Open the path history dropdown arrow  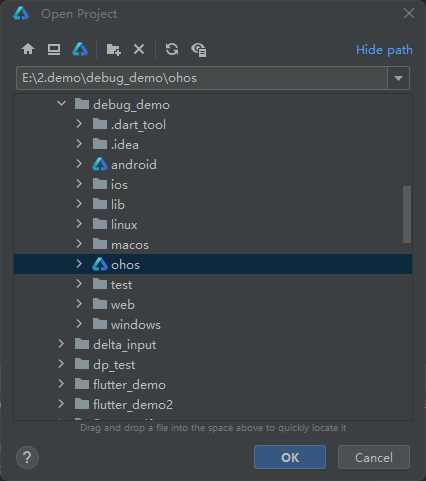coord(398,78)
